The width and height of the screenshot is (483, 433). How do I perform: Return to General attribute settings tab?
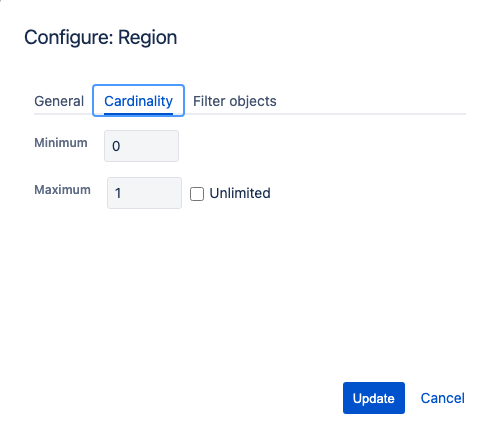pos(59,101)
